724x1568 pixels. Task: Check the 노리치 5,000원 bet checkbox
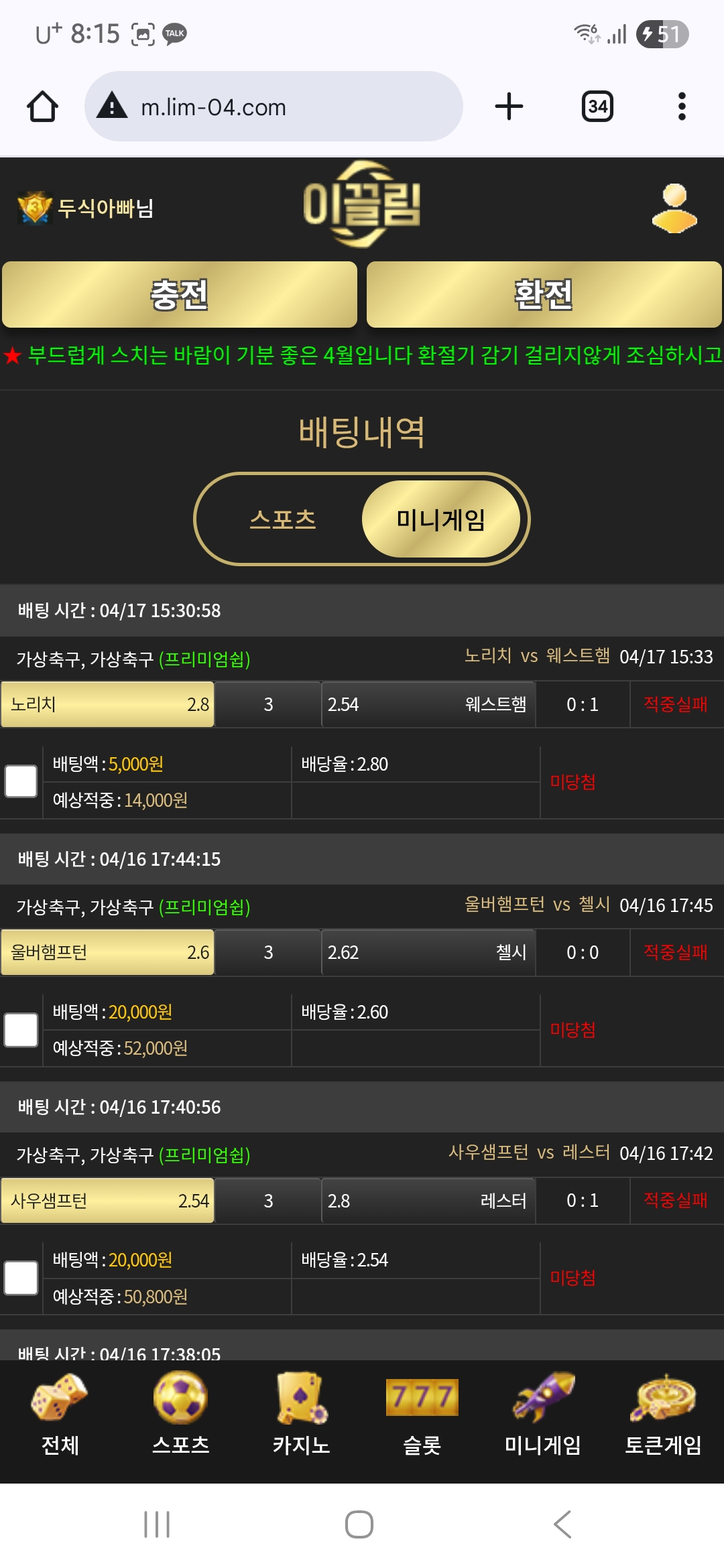[21, 781]
